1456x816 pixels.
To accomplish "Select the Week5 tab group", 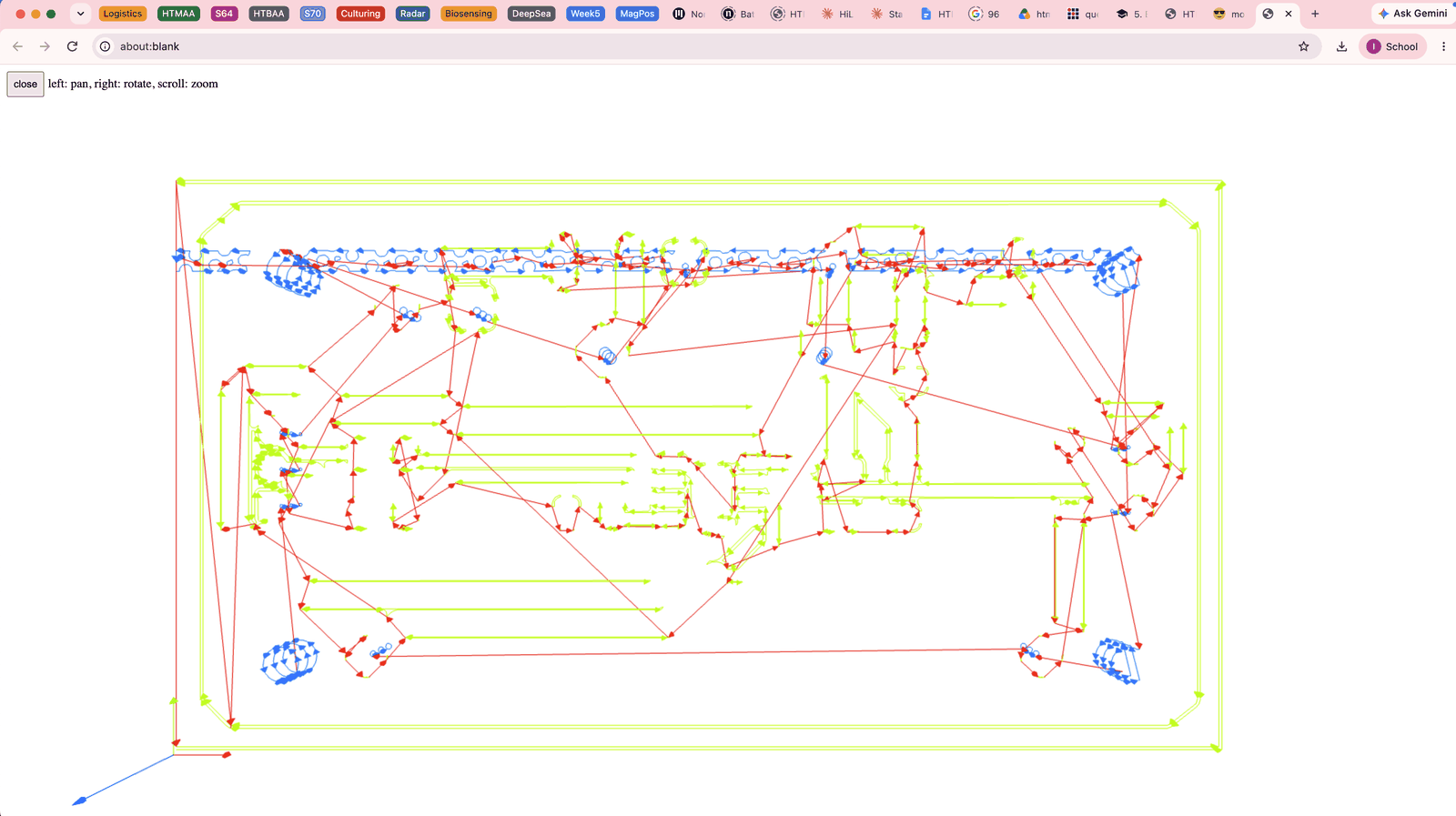I will 585,14.
